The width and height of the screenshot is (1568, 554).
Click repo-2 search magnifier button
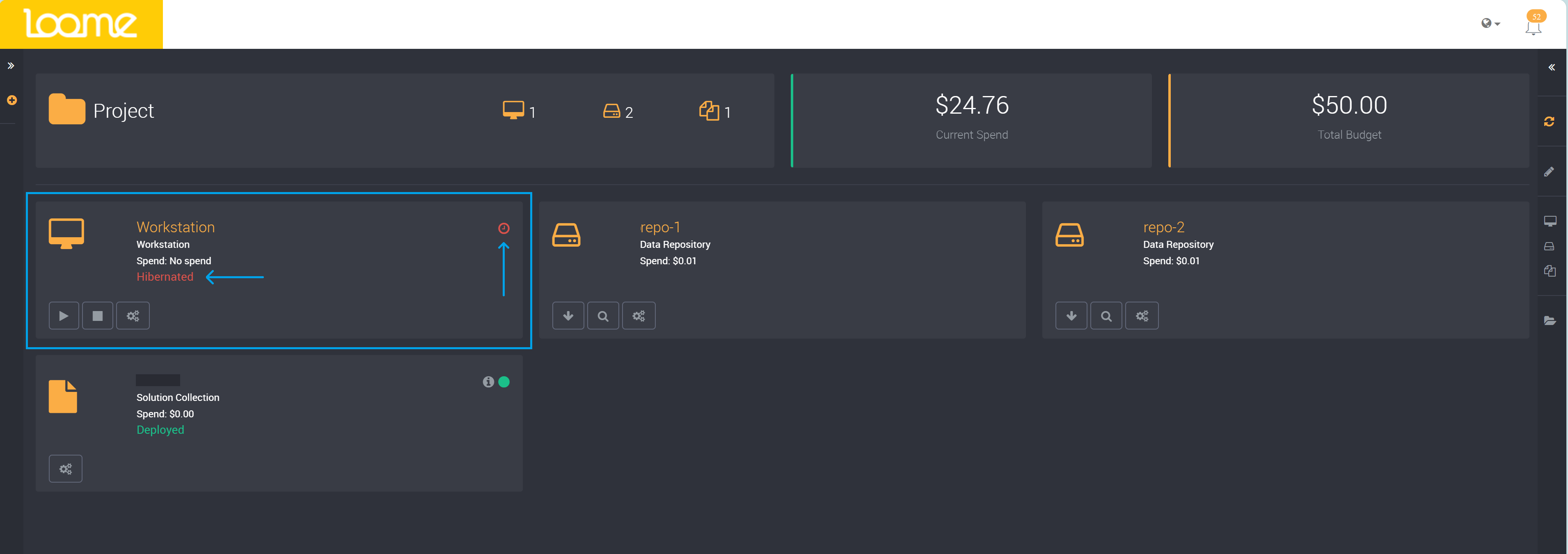(x=1107, y=316)
